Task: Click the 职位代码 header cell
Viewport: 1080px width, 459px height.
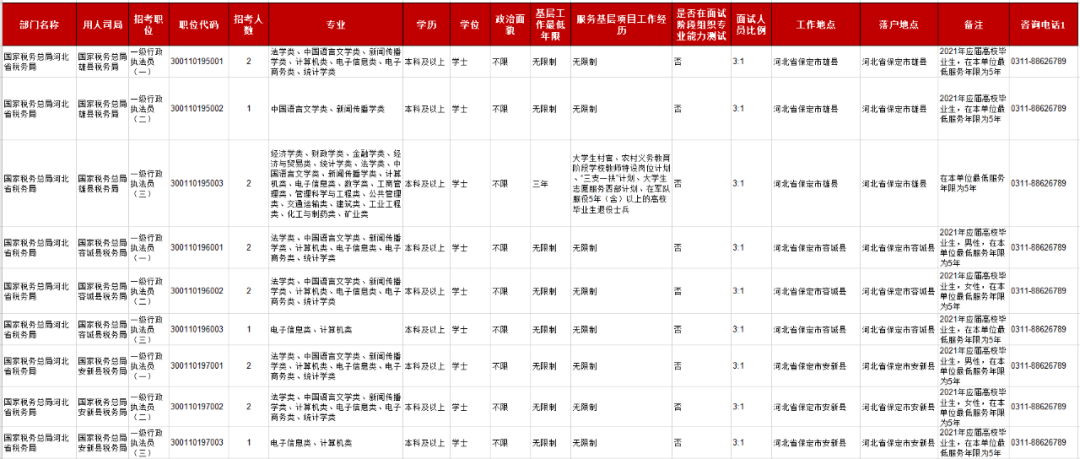Action: (x=198, y=24)
